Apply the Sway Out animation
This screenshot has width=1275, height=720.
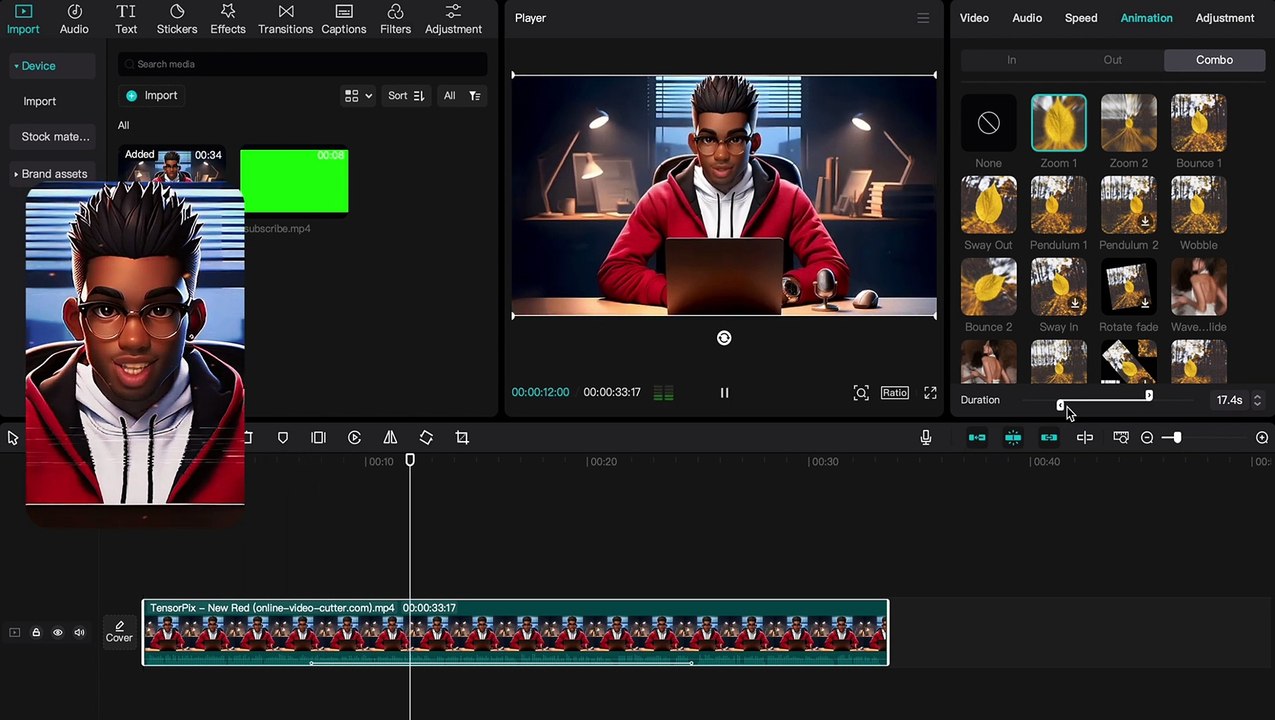point(989,205)
